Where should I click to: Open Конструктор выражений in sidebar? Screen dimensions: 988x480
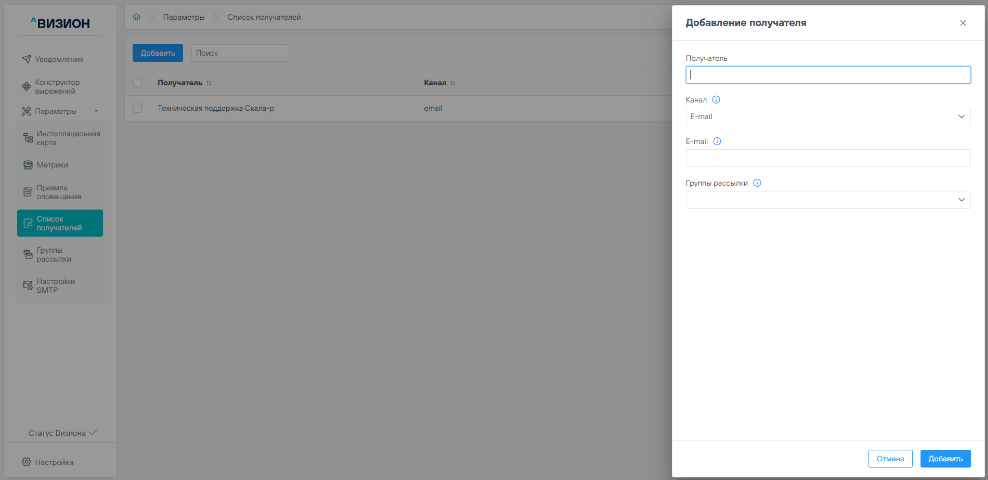[61, 87]
